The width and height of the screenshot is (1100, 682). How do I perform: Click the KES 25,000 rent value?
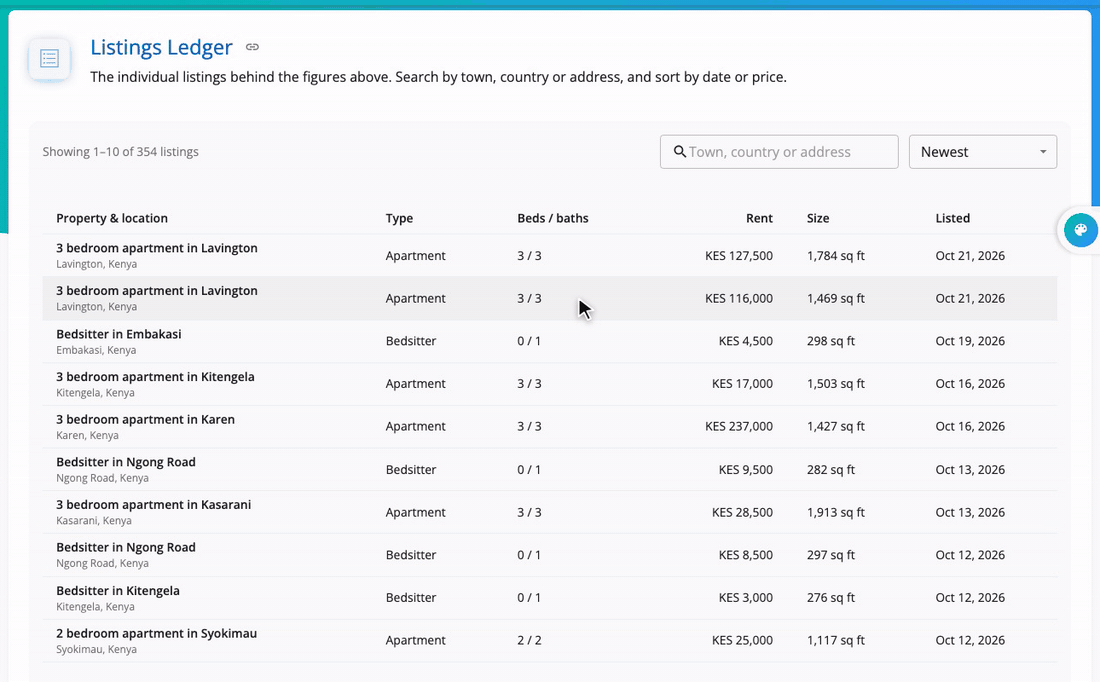742,641
